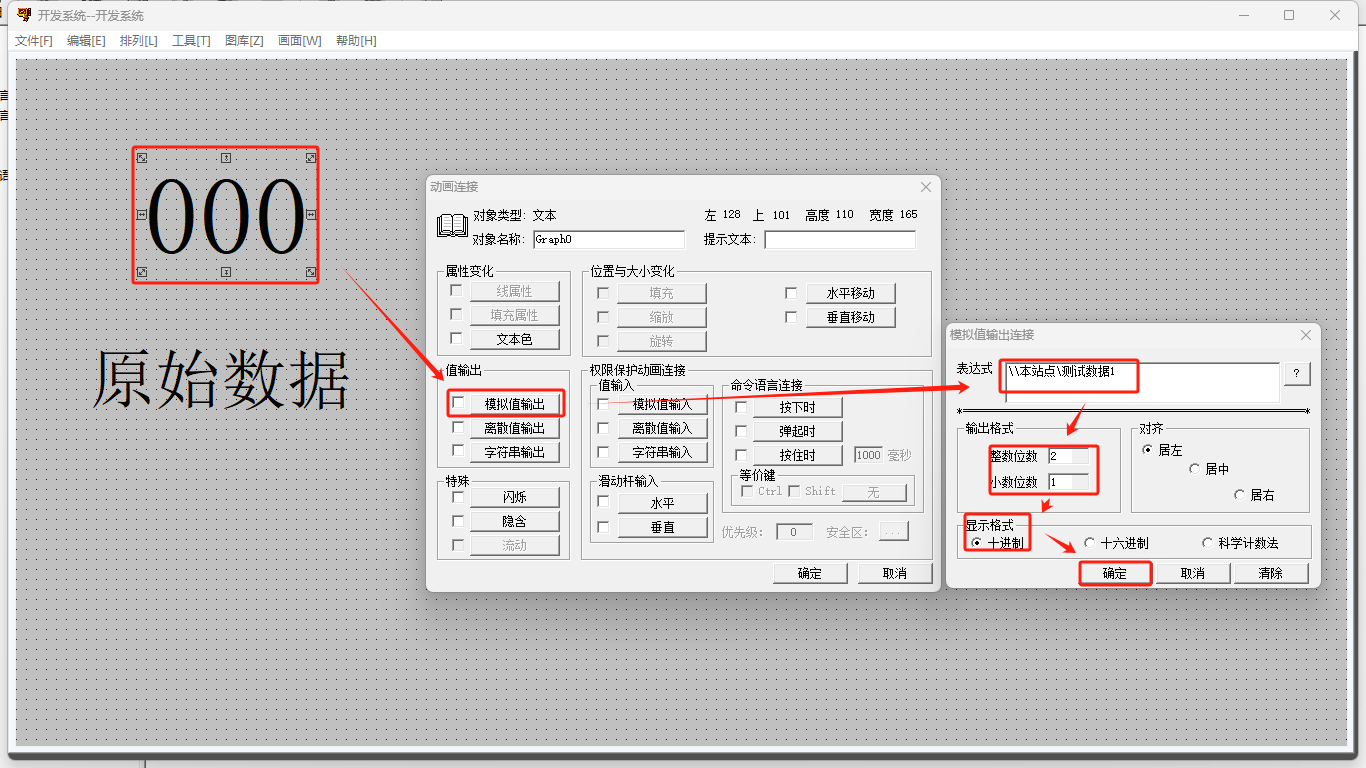Open the 图库[Z] menu

tap(244, 41)
